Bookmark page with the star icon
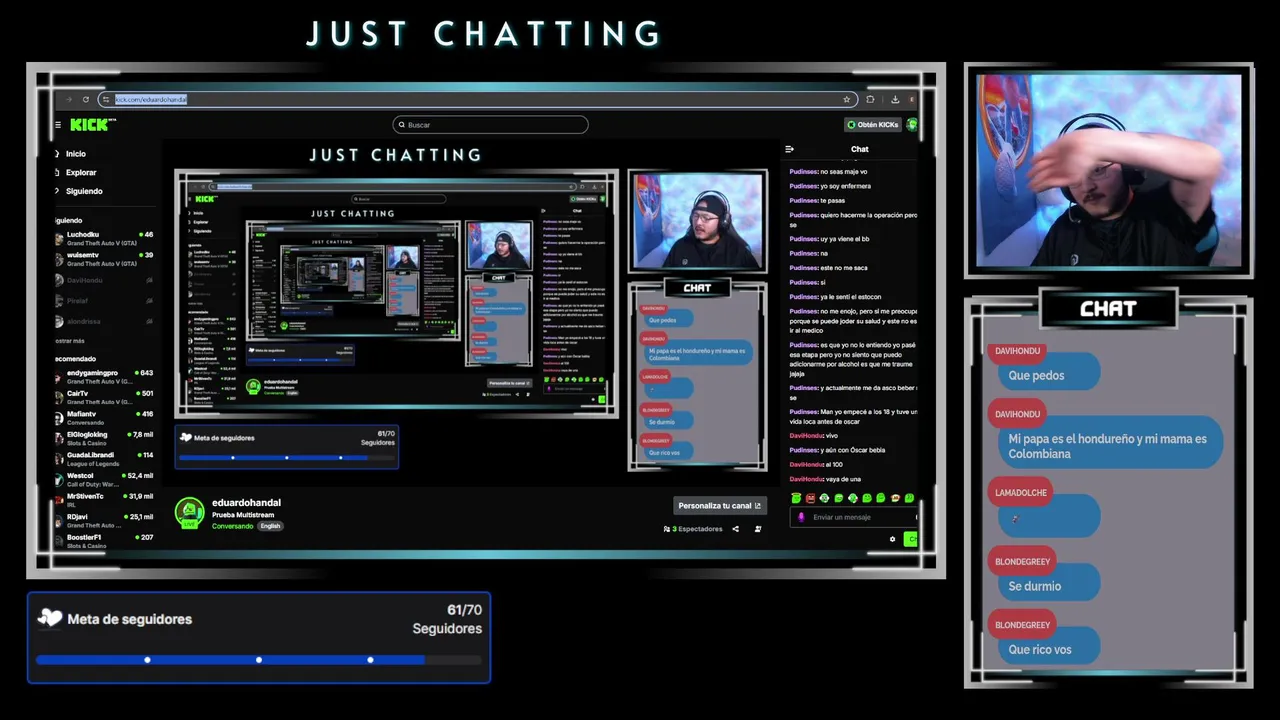 click(847, 99)
